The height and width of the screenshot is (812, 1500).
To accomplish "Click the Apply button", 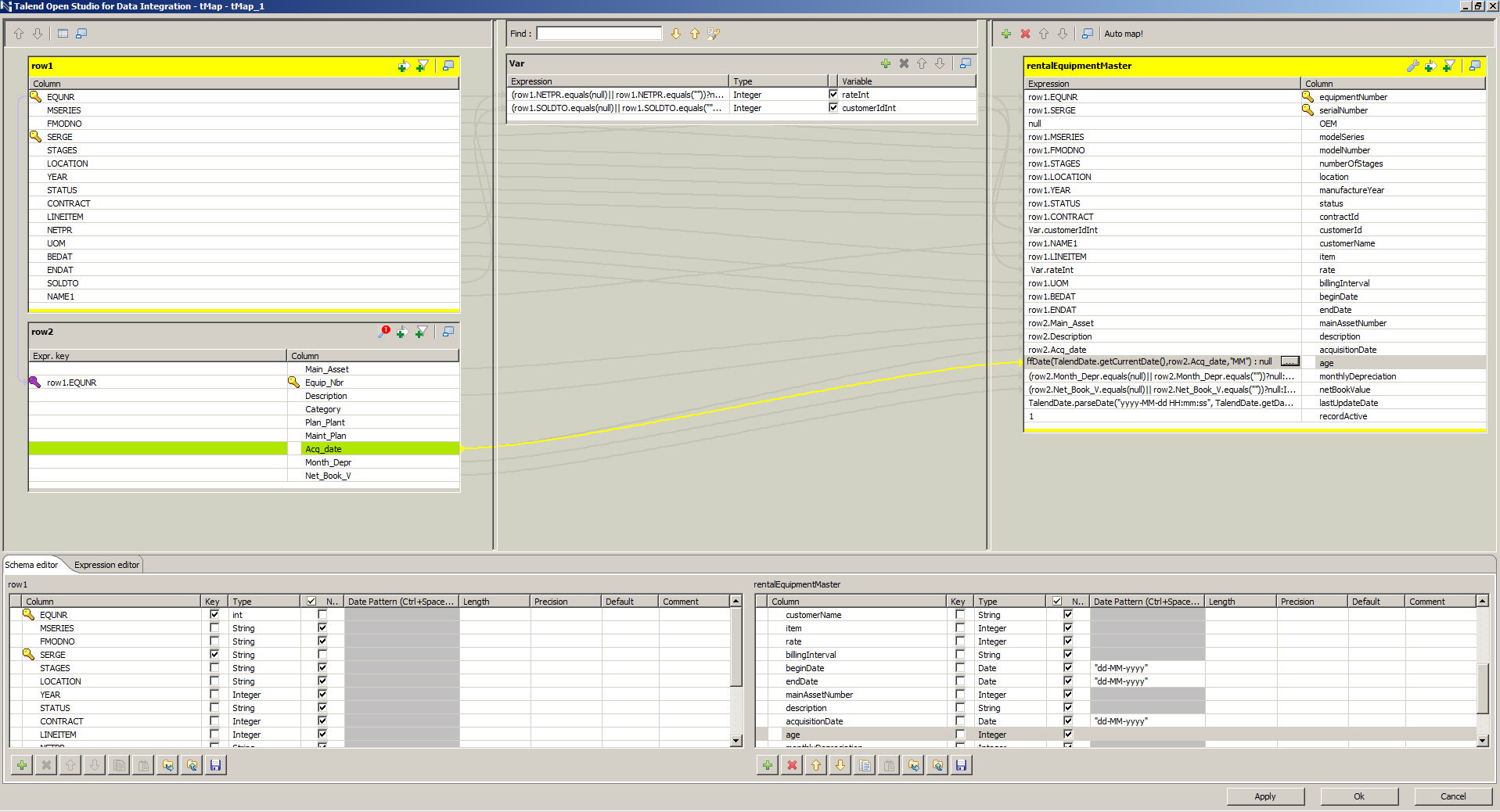I will [x=1265, y=796].
